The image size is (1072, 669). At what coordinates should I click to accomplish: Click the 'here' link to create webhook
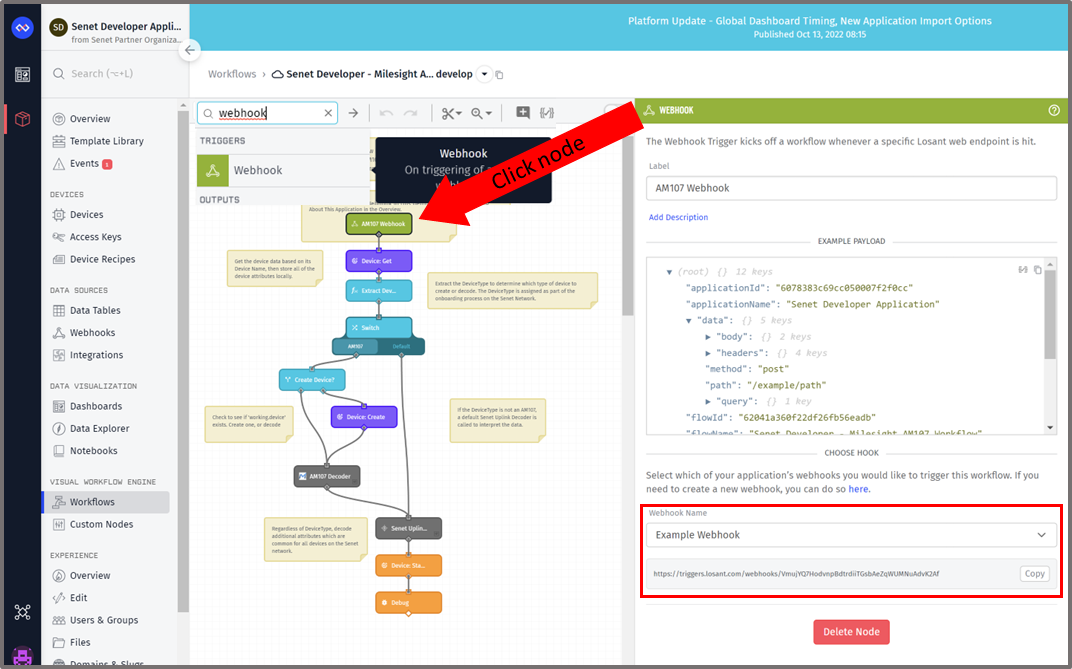click(x=858, y=489)
